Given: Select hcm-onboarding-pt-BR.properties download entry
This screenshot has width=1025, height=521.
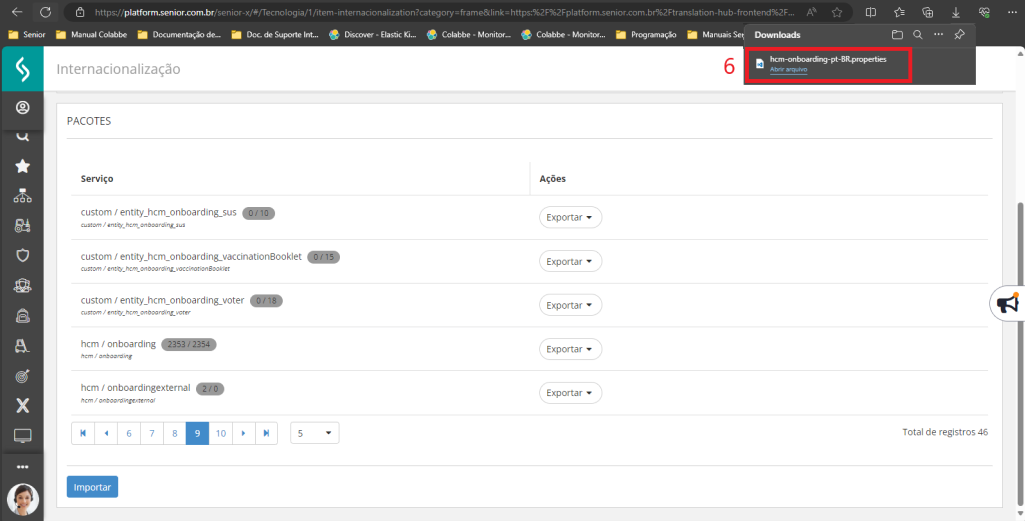Looking at the screenshot, I should [828, 64].
